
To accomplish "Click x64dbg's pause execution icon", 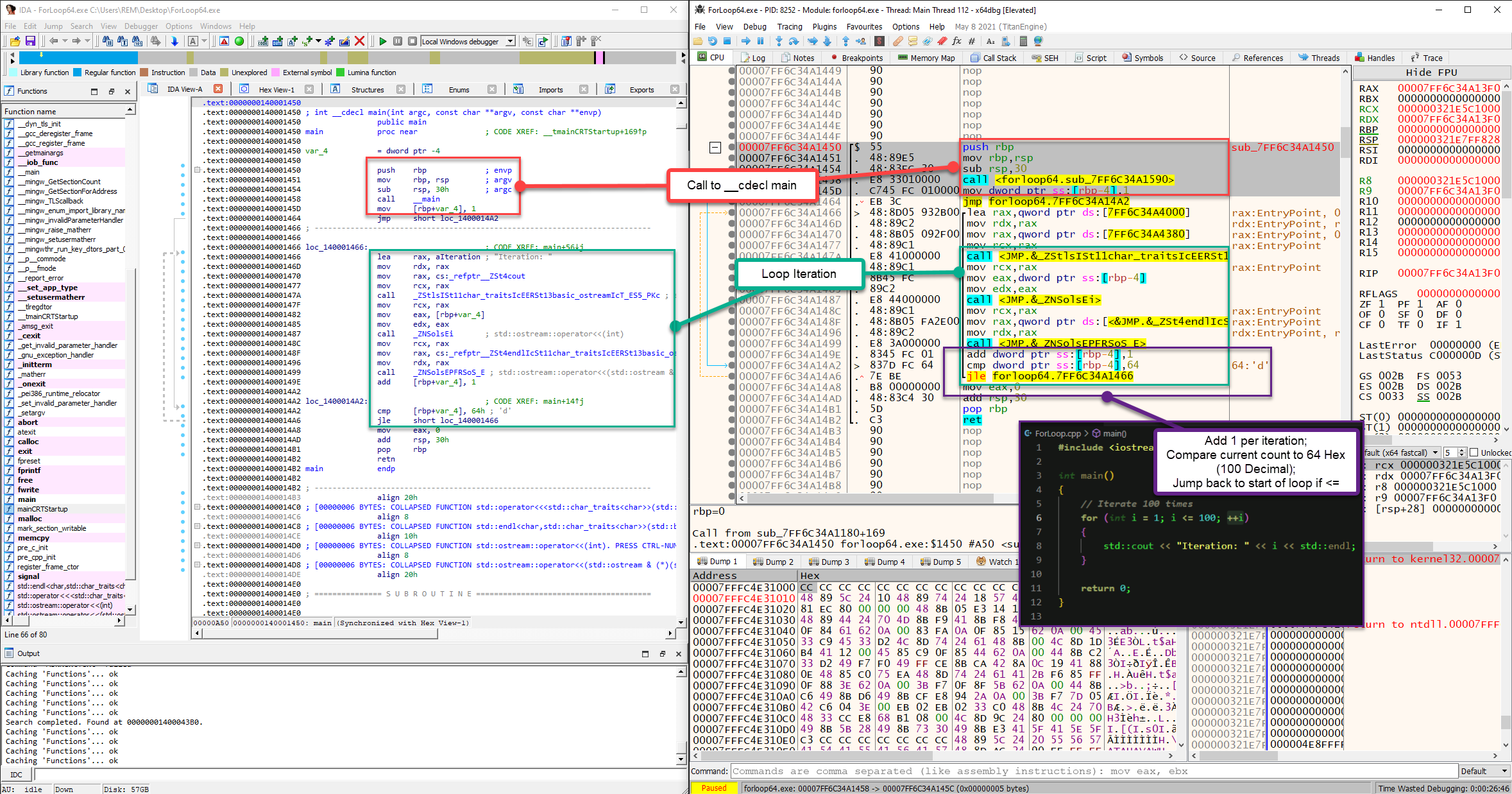I will coord(760,41).
